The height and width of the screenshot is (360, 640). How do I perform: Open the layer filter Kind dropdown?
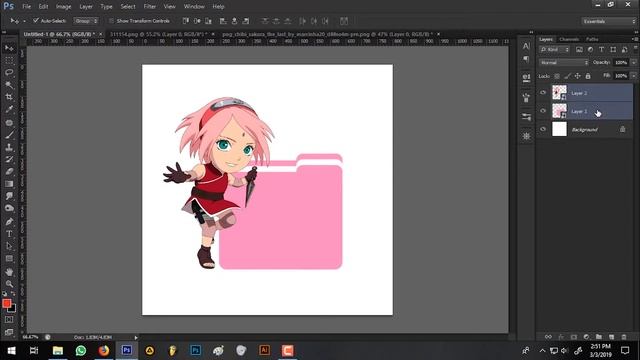[554, 49]
